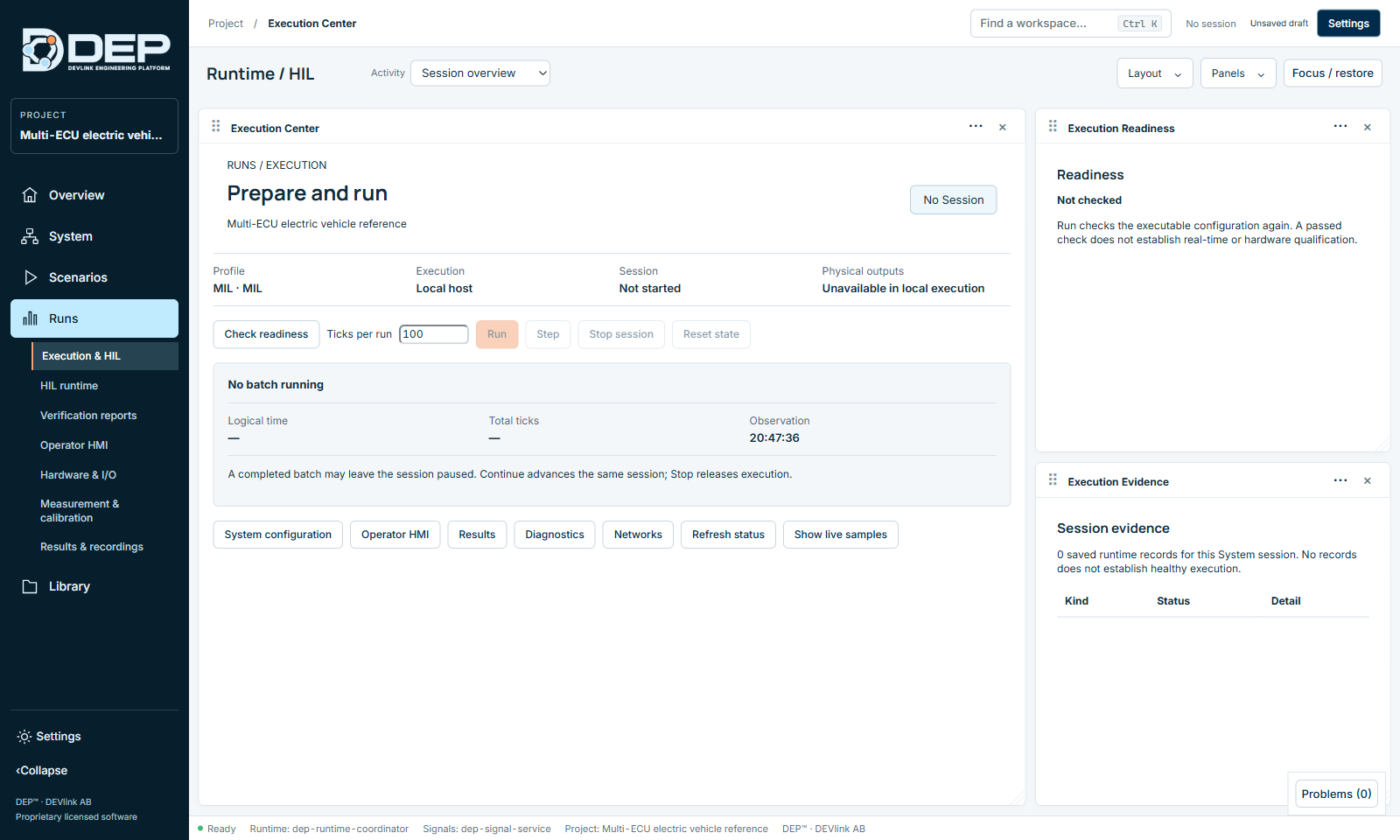Click the No Session status button
The height and width of the screenshot is (840, 1400).
(953, 199)
